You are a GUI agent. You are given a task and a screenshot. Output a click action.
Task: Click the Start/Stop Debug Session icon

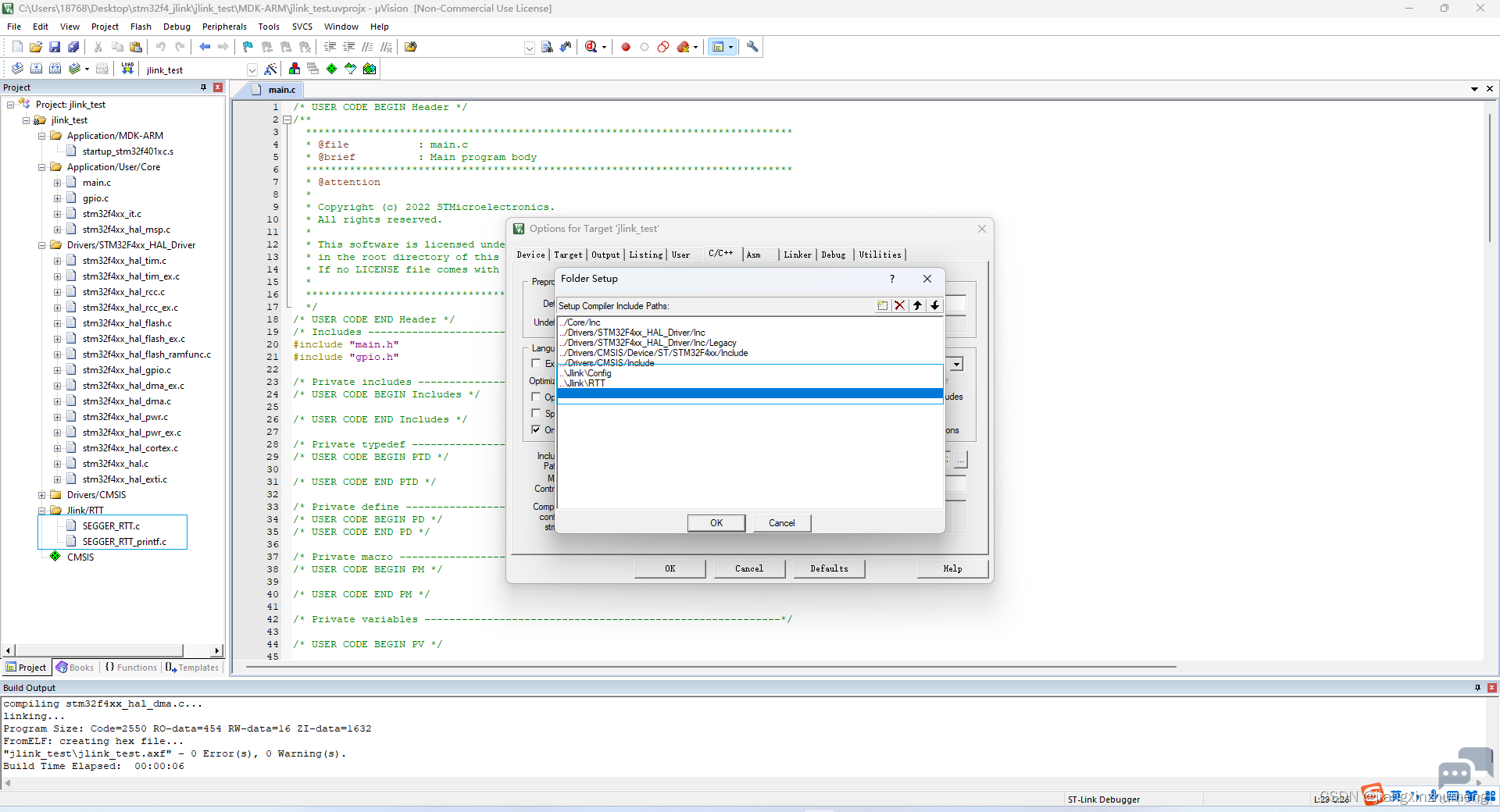[x=591, y=47]
